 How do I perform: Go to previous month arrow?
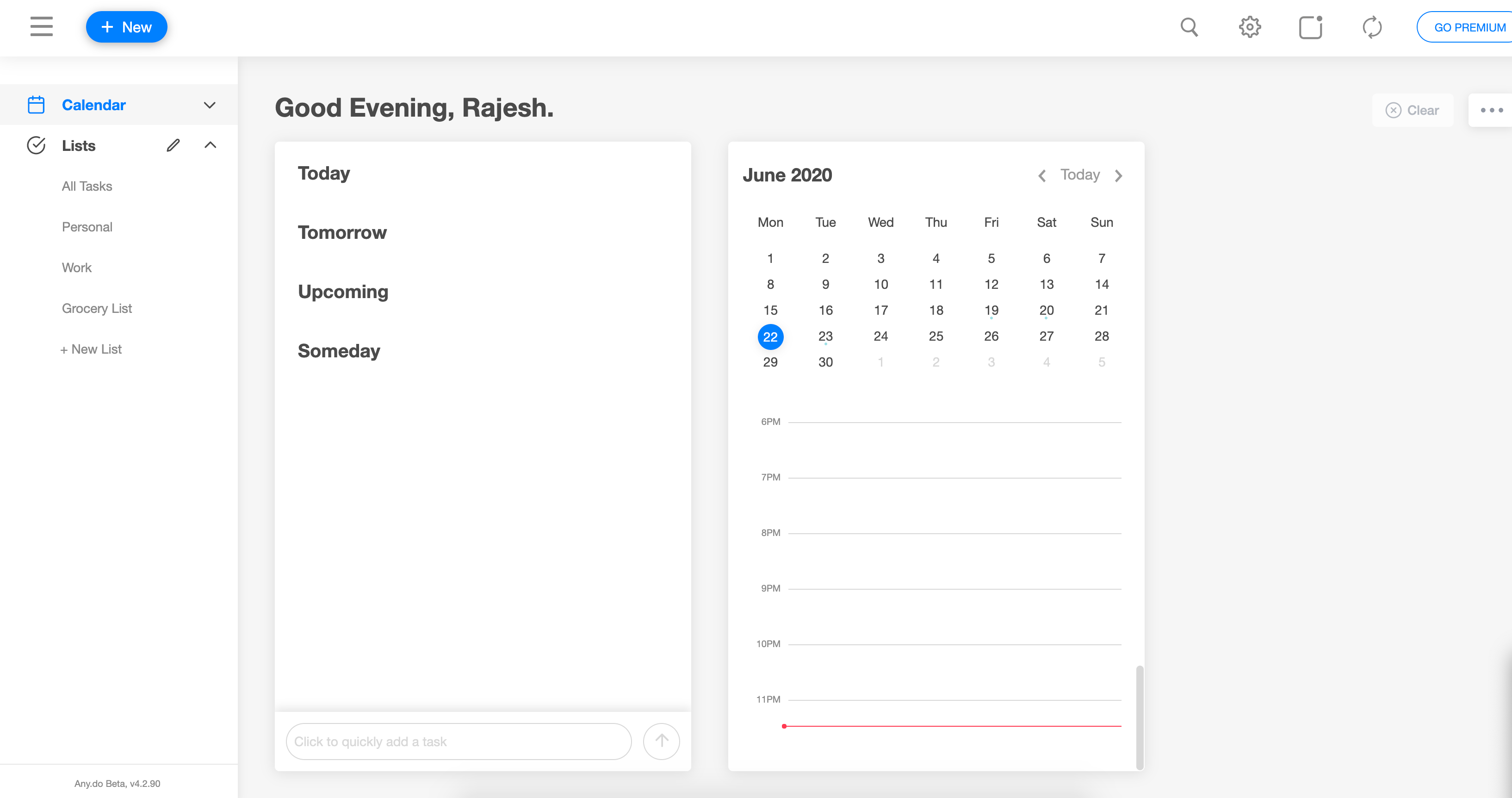(1042, 175)
